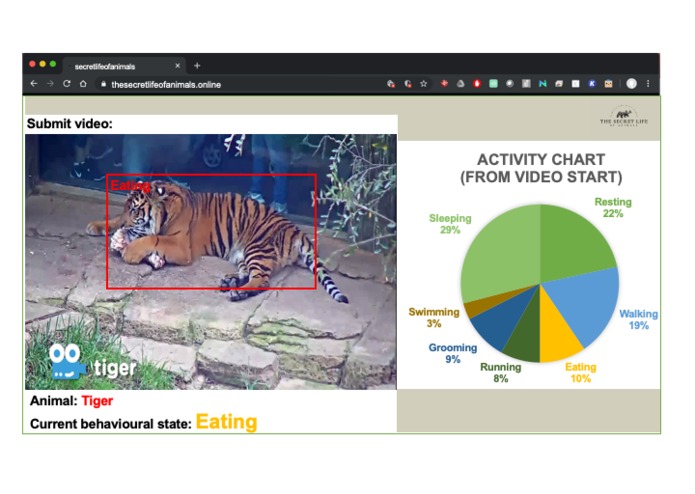View site security via the lock icon
The height and width of the screenshot is (494, 695).
103,84
